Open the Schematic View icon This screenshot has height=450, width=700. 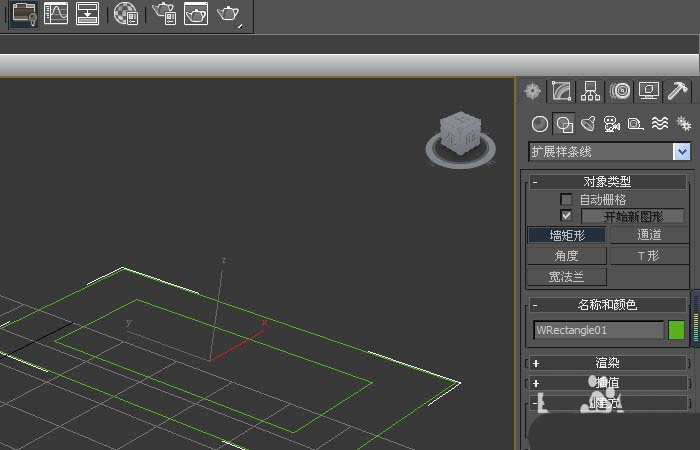(88, 13)
